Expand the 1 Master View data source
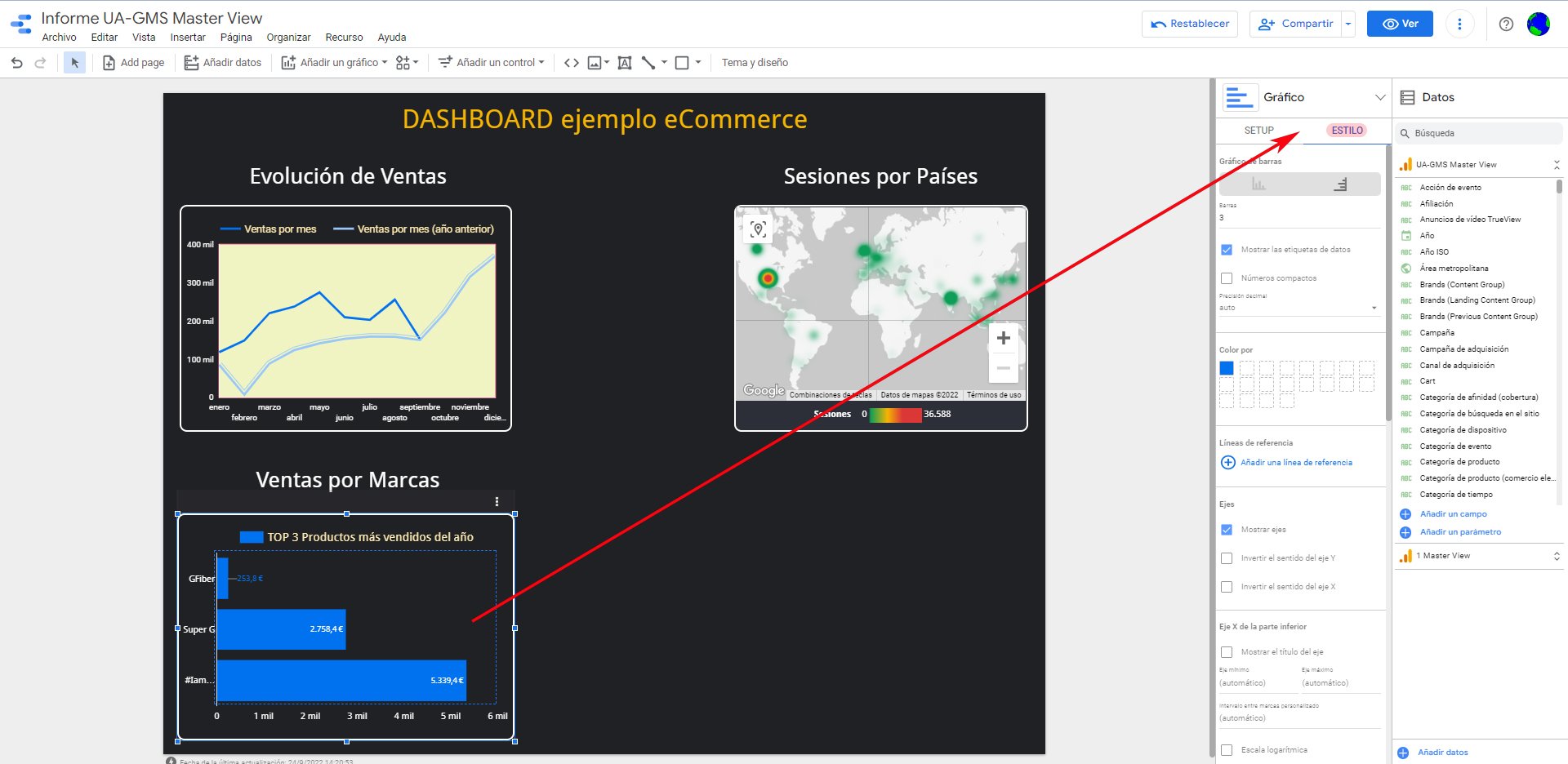Screen dimensions: 1568x764 pyautogui.click(x=1557, y=556)
